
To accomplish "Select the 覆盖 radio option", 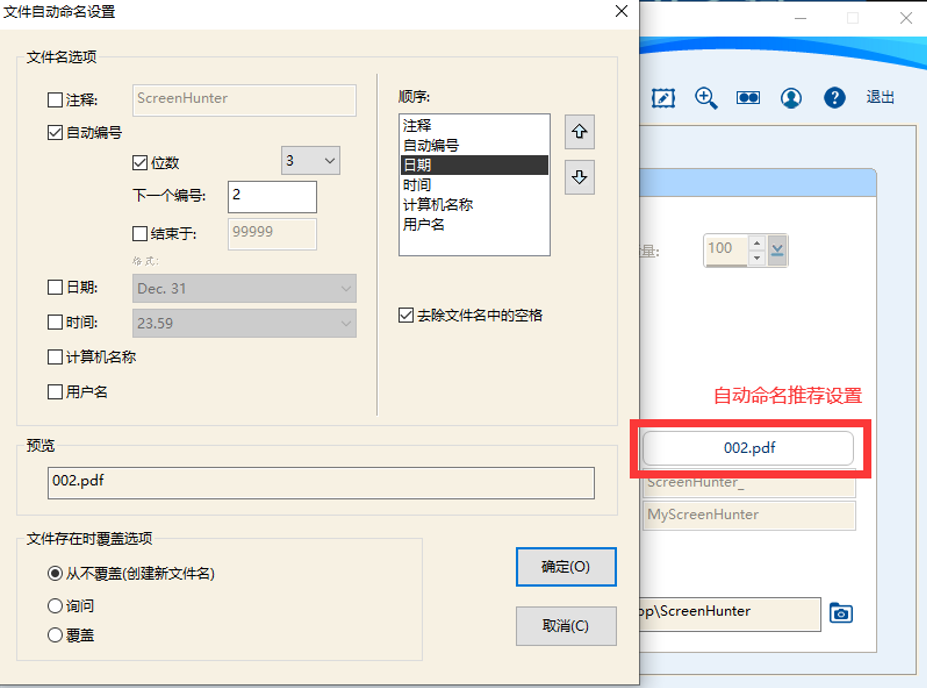I will point(55,635).
